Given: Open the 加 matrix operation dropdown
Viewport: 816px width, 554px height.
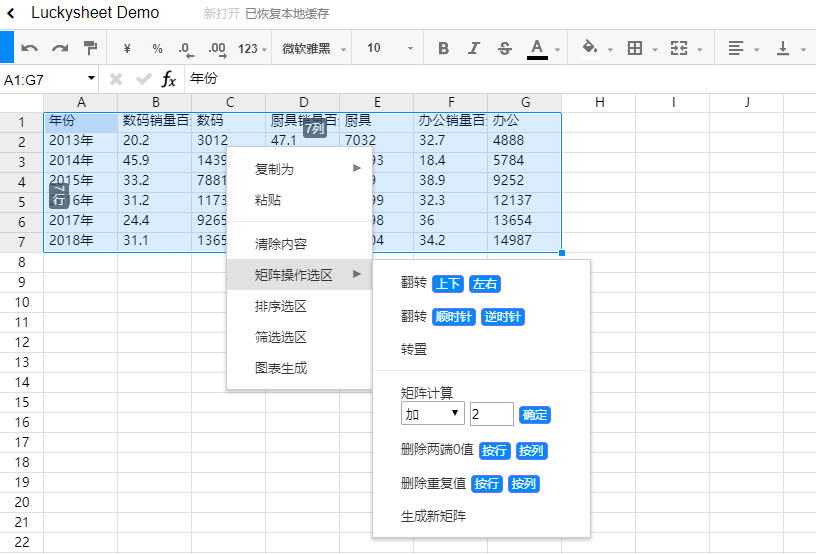Looking at the screenshot, I should [x=432, y=414].
